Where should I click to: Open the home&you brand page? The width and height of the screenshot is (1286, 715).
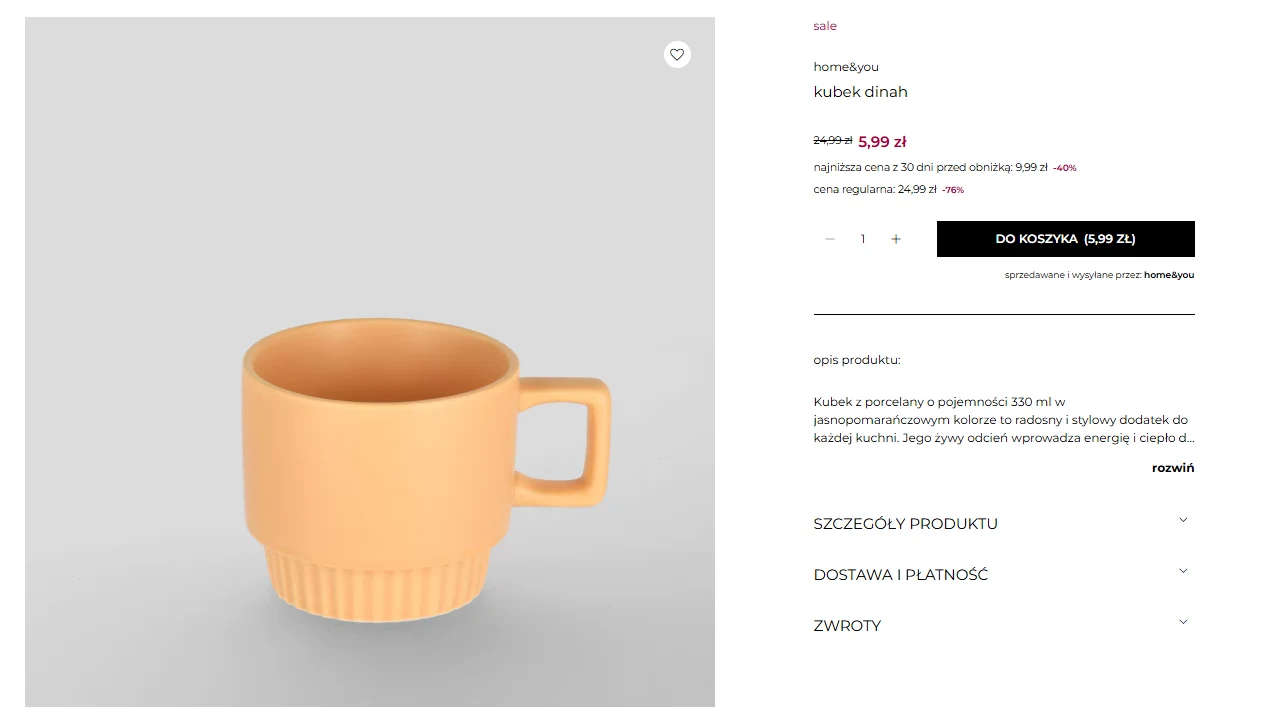click(x=845, y=67)
